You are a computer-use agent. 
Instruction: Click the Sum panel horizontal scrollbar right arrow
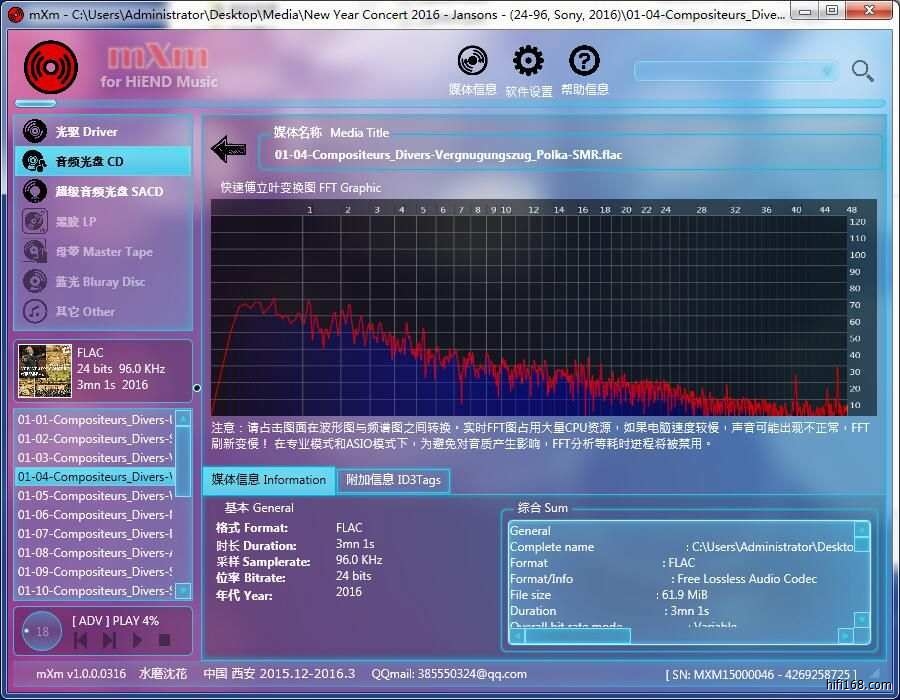(844, 636)
